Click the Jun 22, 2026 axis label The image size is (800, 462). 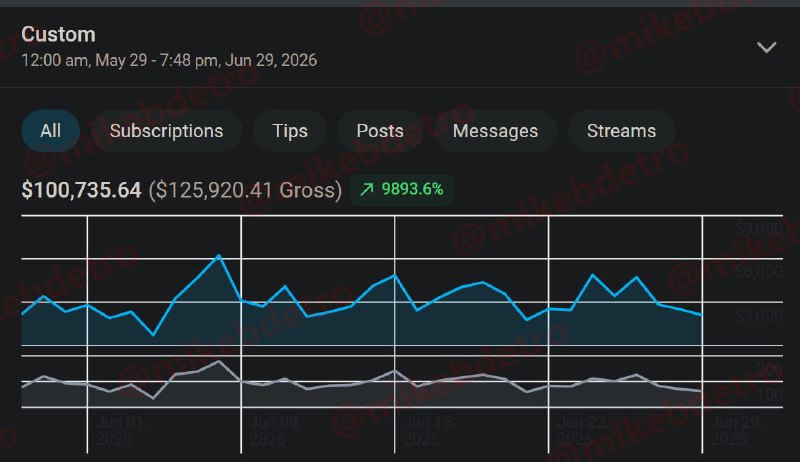[x=582, y=431]
